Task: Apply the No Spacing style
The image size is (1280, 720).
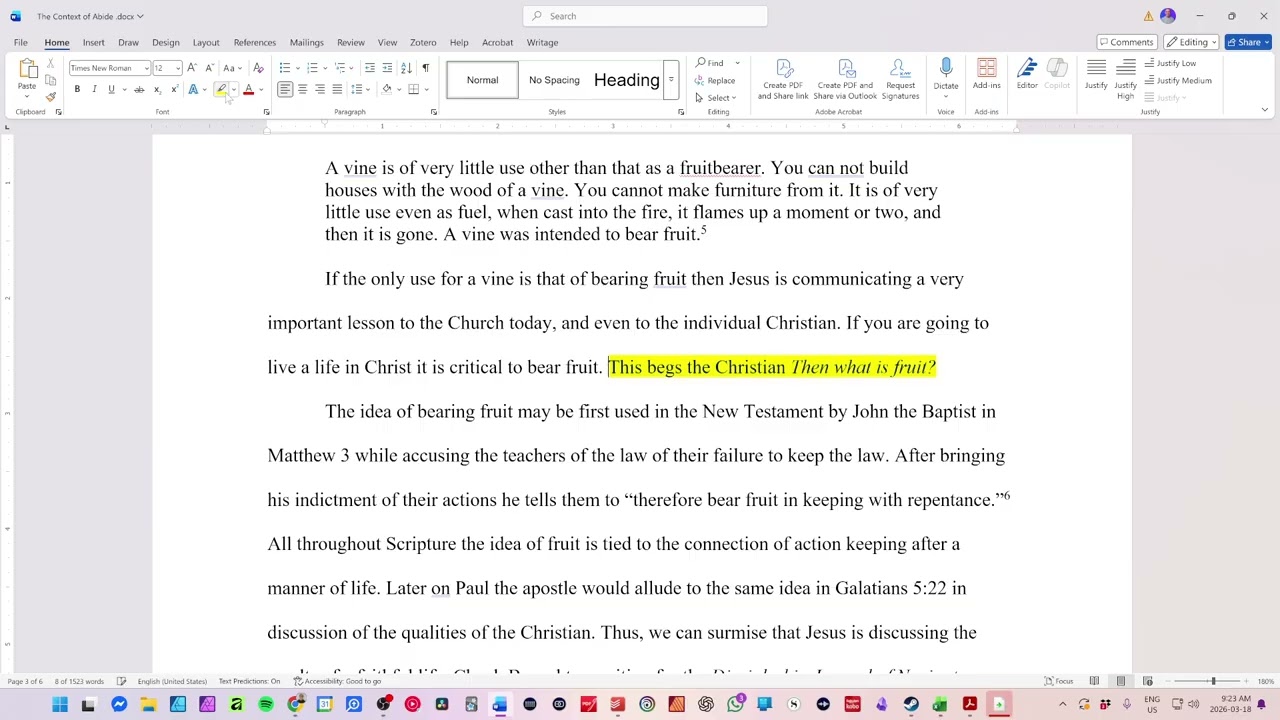Action: click(x=554, y=80)
